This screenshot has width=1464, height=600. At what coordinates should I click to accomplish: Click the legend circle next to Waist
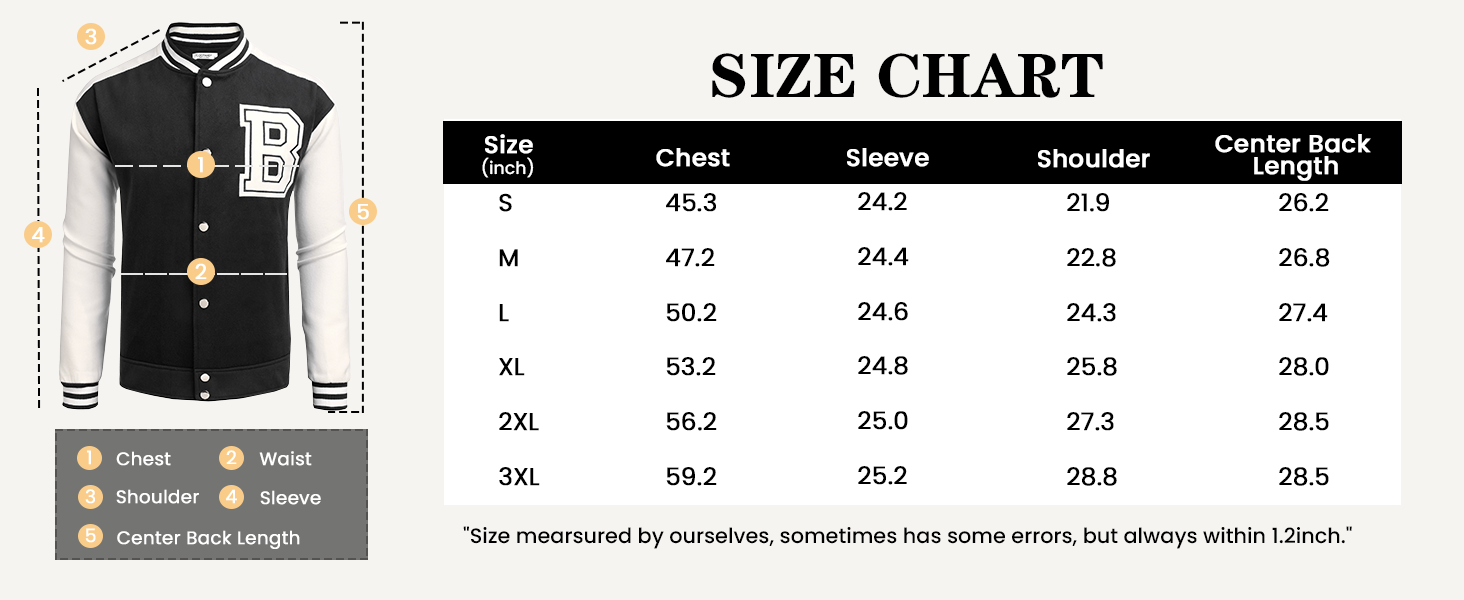coord(232,459)
